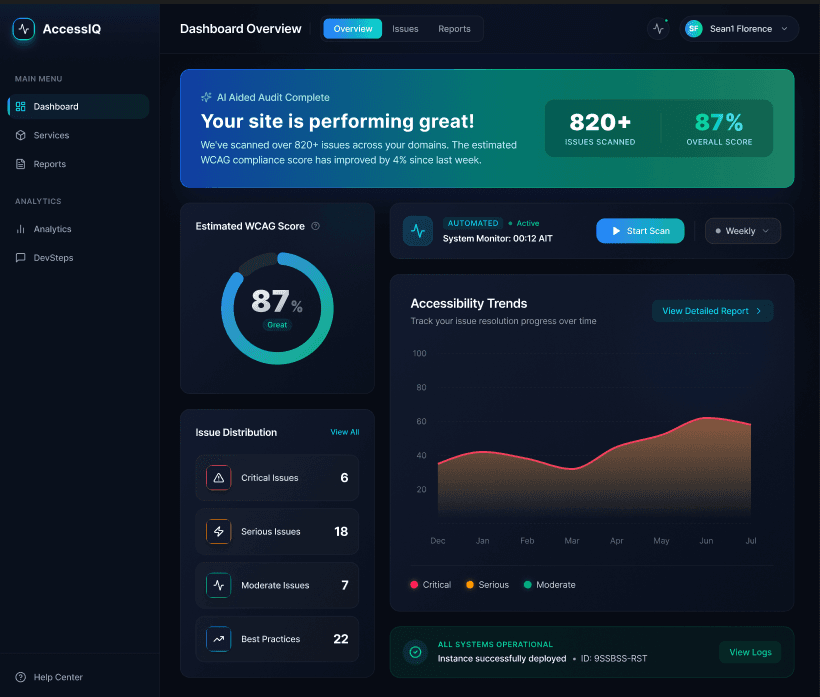820x697 pixels.
Task: Select the Dashboard icon in the sidebar
Action: coord(21,106)
